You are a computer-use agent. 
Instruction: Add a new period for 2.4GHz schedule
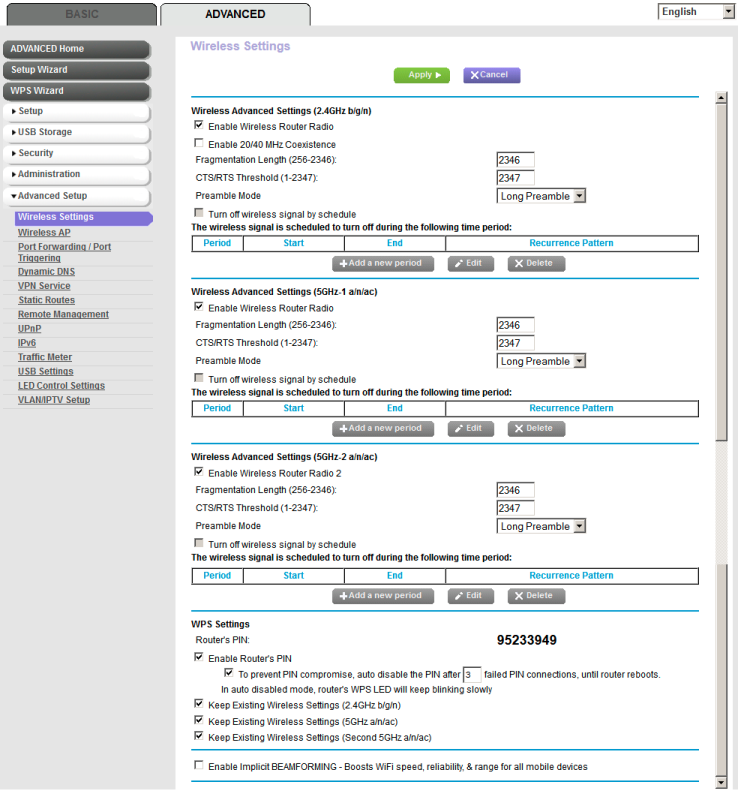(x=383, y=263)
